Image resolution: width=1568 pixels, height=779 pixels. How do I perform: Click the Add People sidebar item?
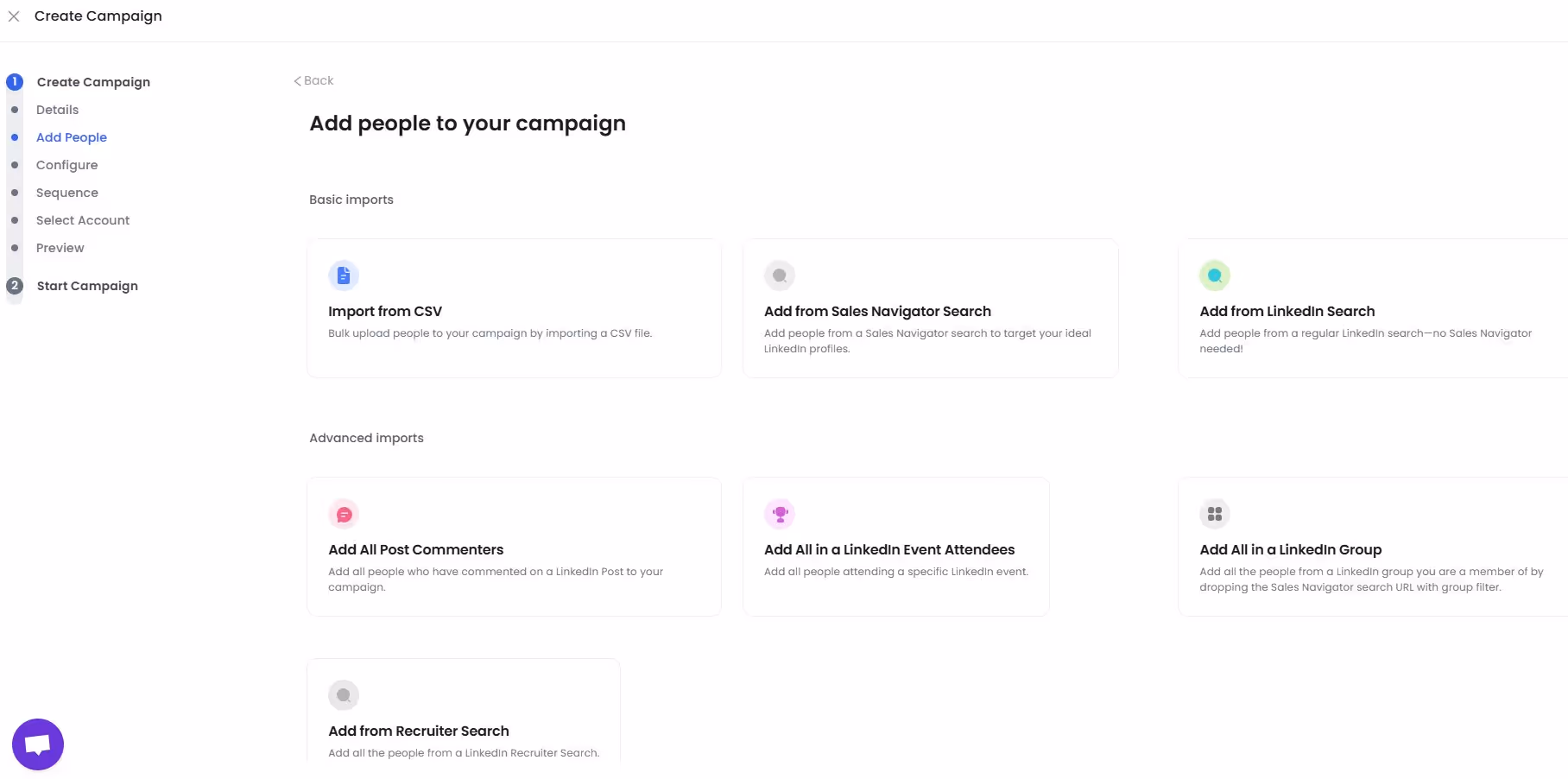click(x=72, y=137)
